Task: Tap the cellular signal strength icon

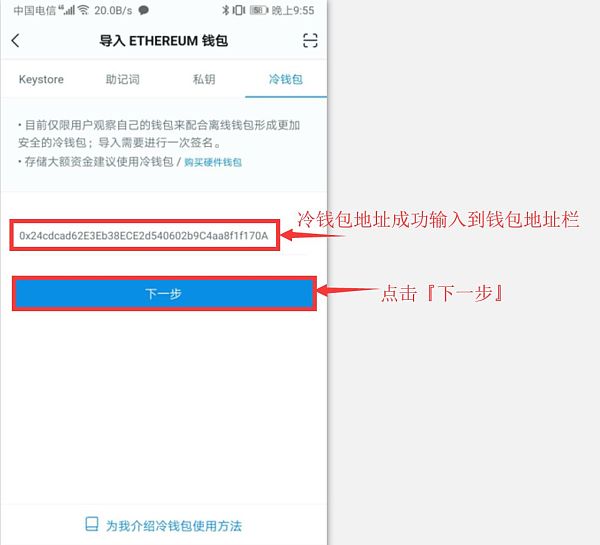Action: 67,10
